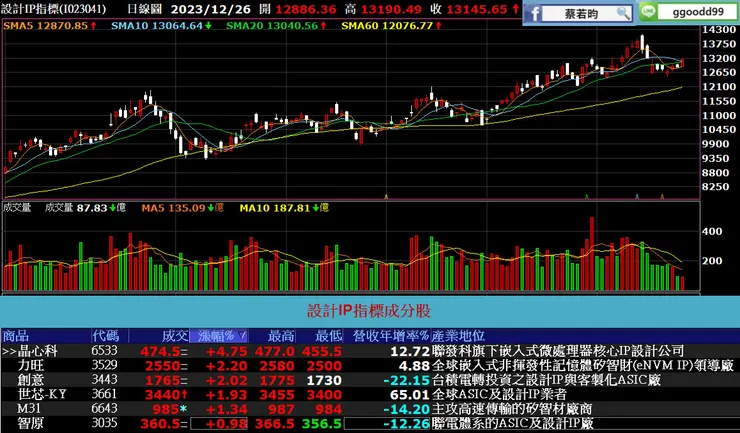
Task: Click stock code 3529
Action: [x=104, y=365]
